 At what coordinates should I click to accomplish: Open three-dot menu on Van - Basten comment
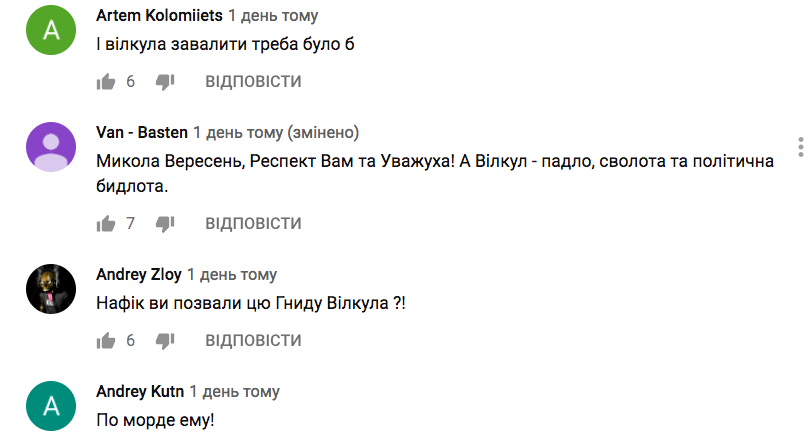(800, 147)
